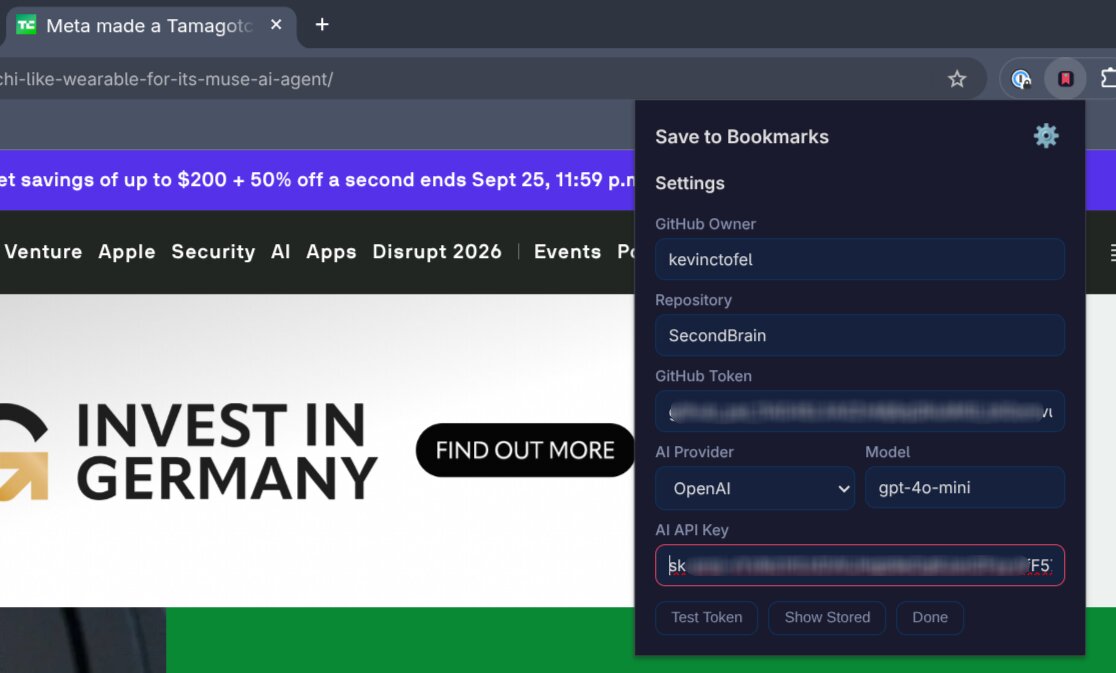Click the GitHub Owner label

(705, 224)
